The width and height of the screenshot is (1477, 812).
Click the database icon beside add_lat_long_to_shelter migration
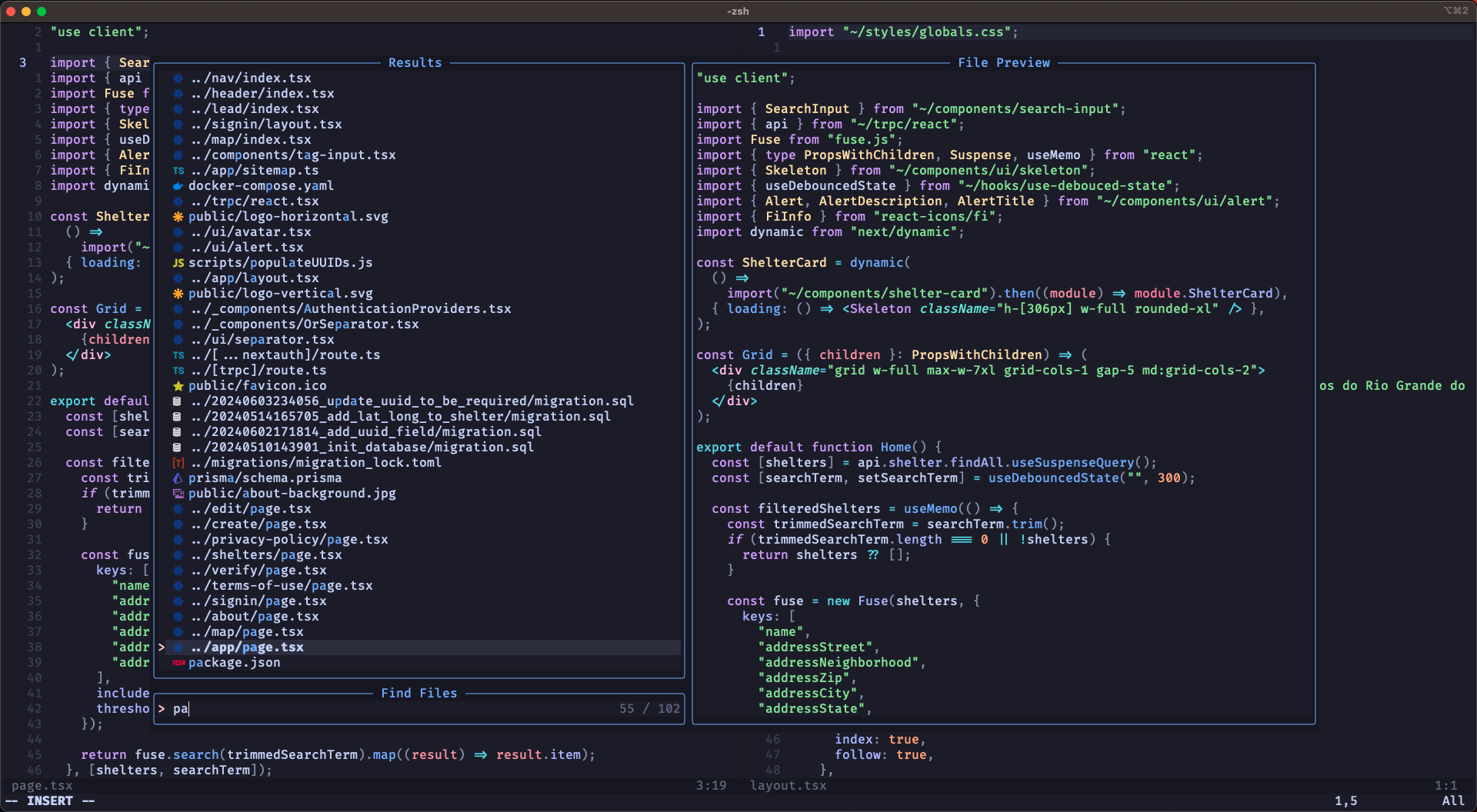pos(177,417)
